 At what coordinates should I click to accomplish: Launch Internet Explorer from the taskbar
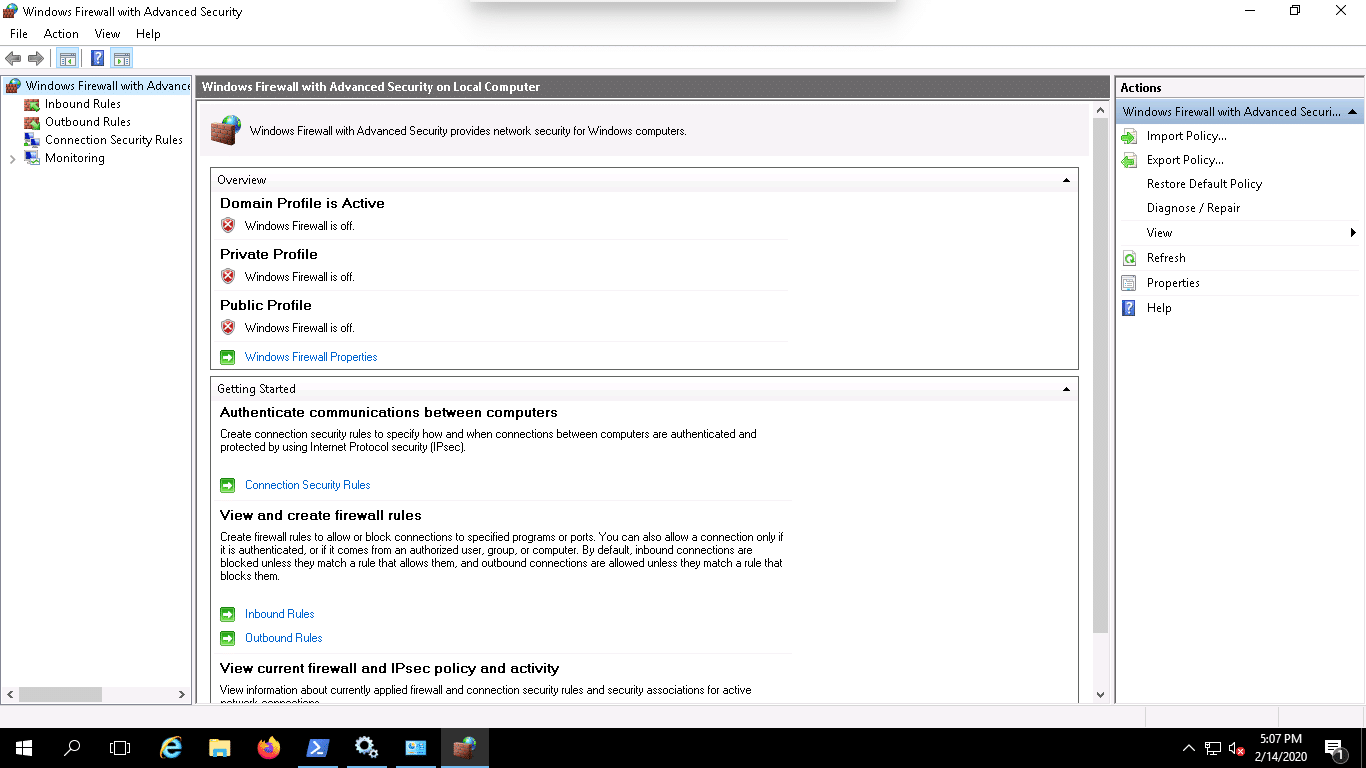[171, 748]
